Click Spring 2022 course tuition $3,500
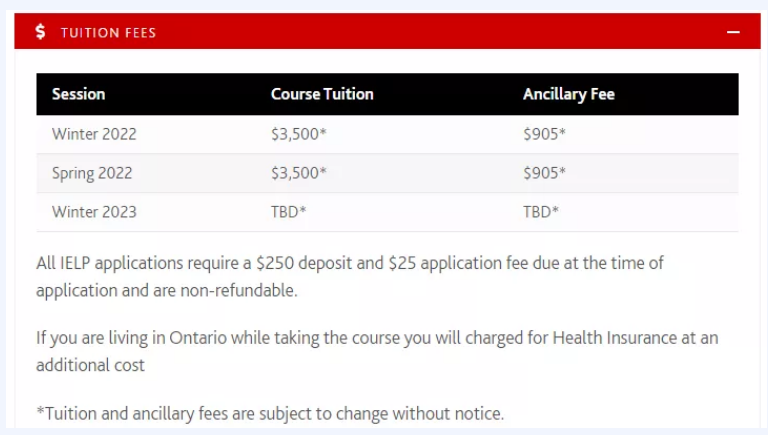768x435 pixels. click(298, 173)
